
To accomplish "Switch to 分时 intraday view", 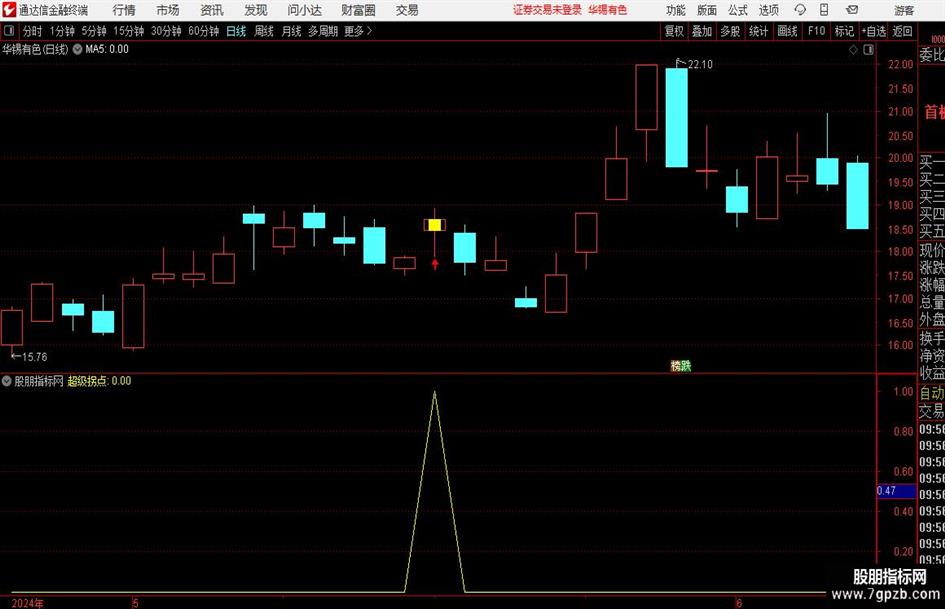I will click(32, 31).
